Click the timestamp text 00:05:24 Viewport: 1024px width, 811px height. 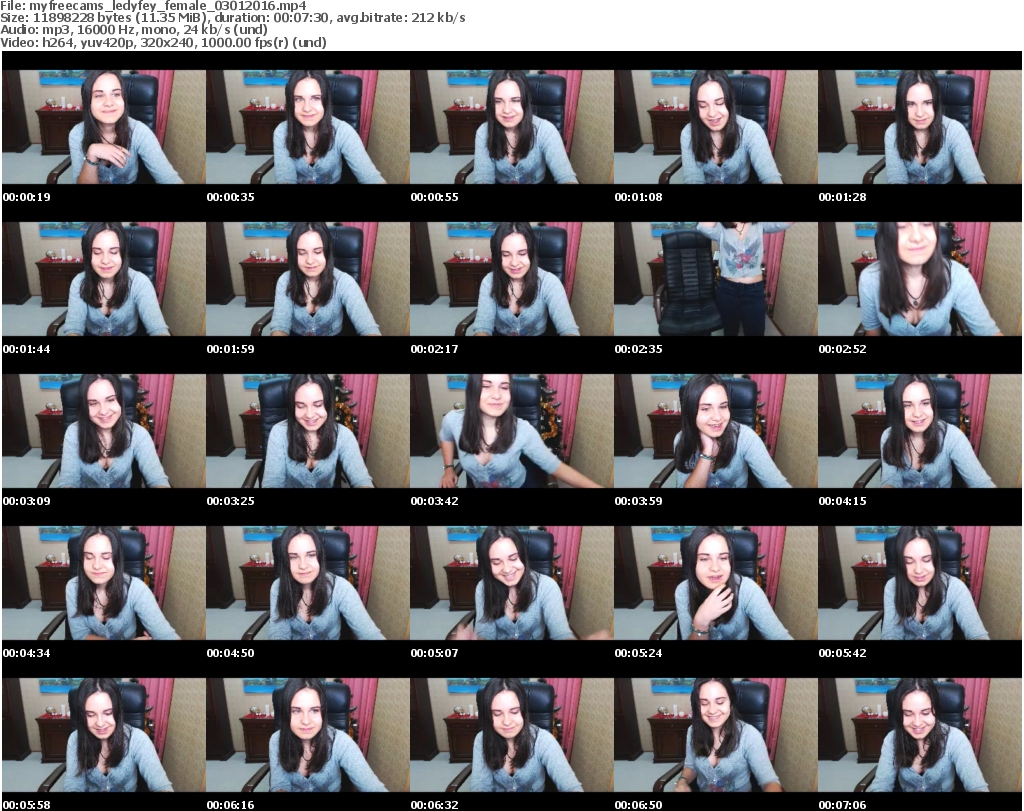(638, 653)
